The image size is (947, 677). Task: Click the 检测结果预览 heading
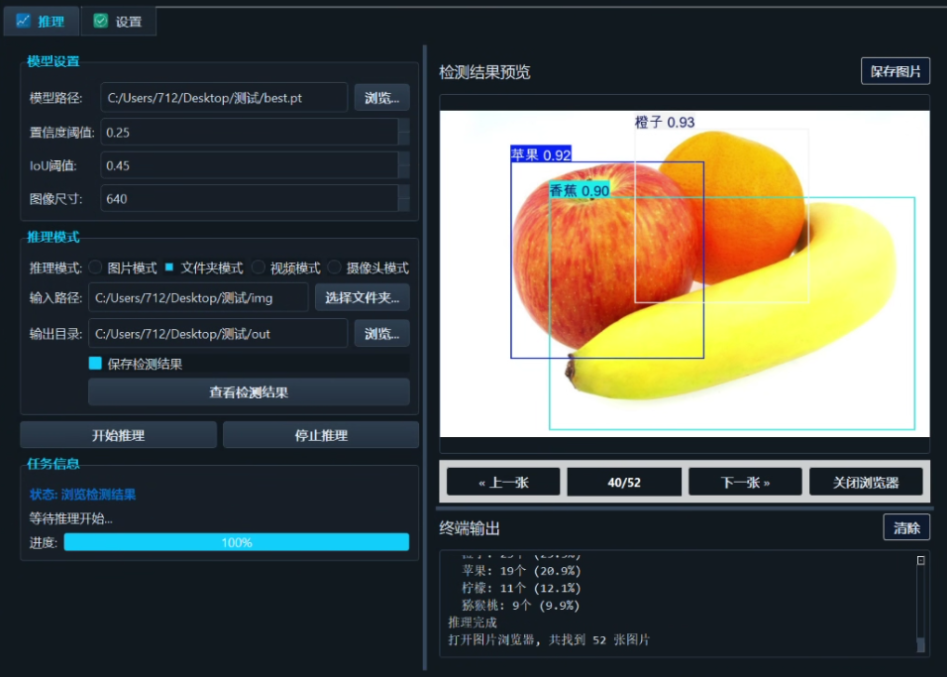click(485, 72)
